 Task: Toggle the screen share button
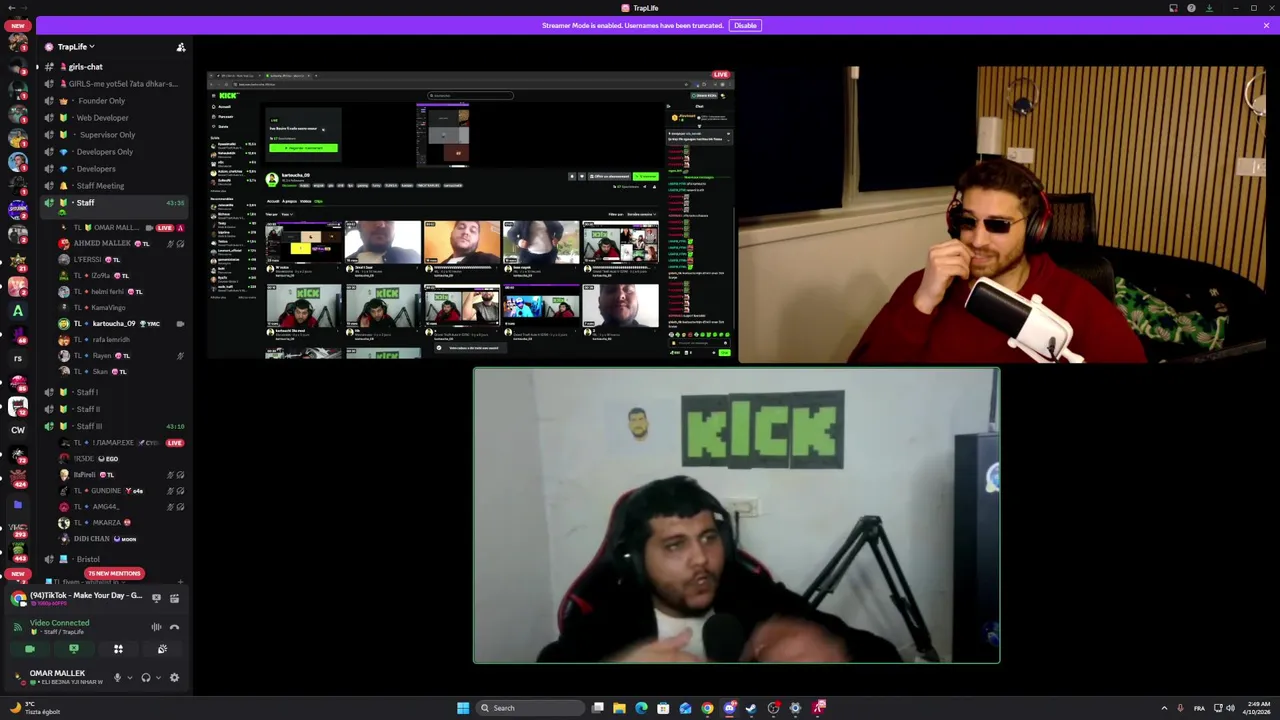click(x=74, y=649)
